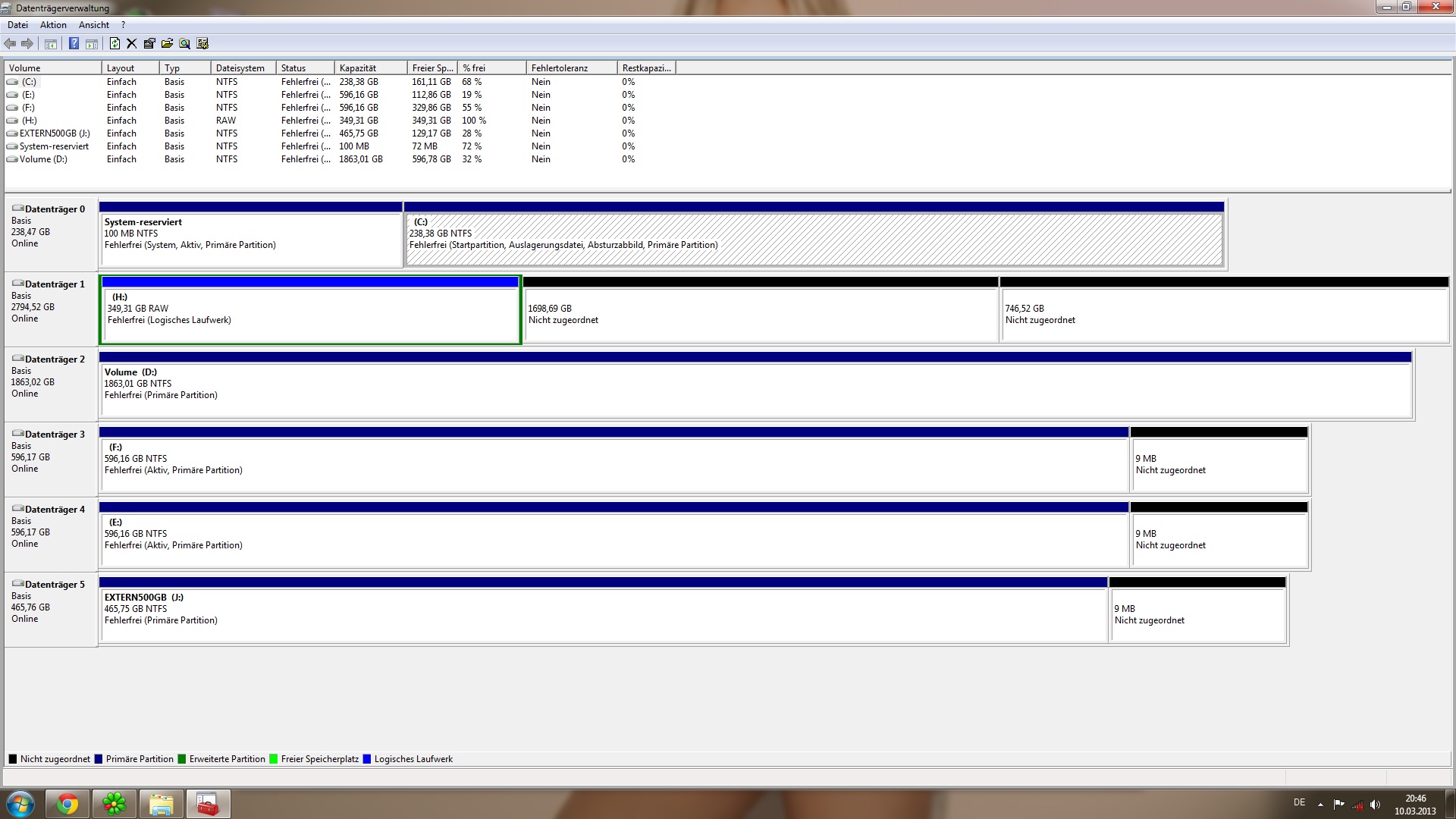Click the black X delete toolbar icon

point(132,44)
